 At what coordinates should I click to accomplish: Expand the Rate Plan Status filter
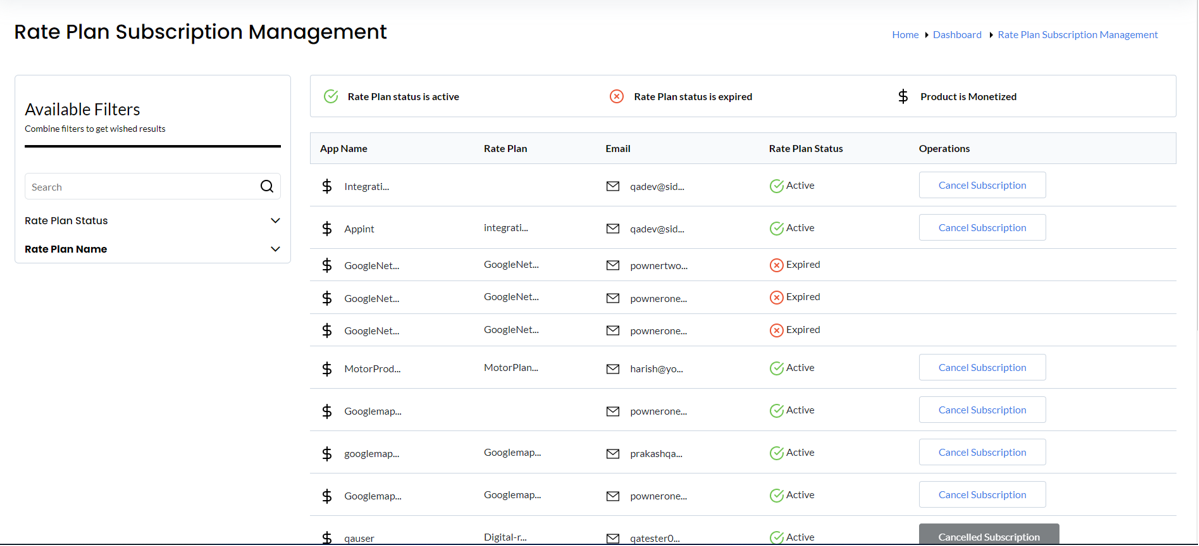click(153, 220)
